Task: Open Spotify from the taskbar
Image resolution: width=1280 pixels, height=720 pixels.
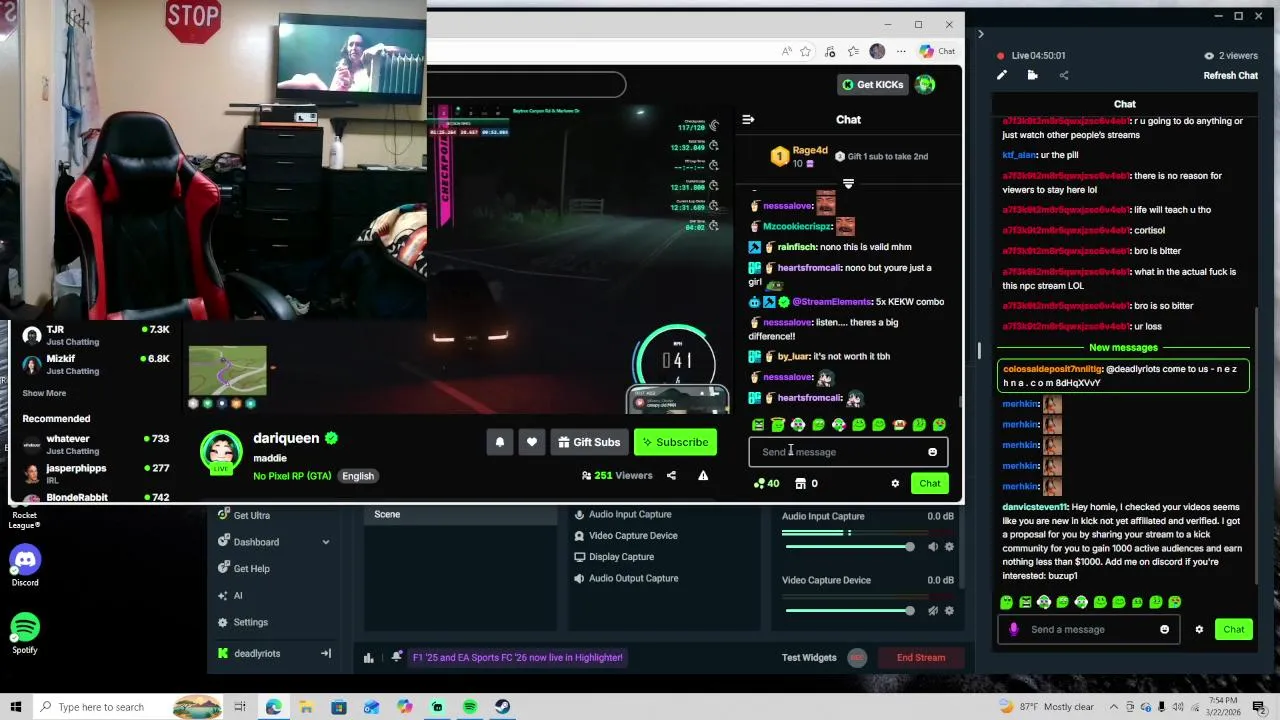Action: tap(470, 707)
